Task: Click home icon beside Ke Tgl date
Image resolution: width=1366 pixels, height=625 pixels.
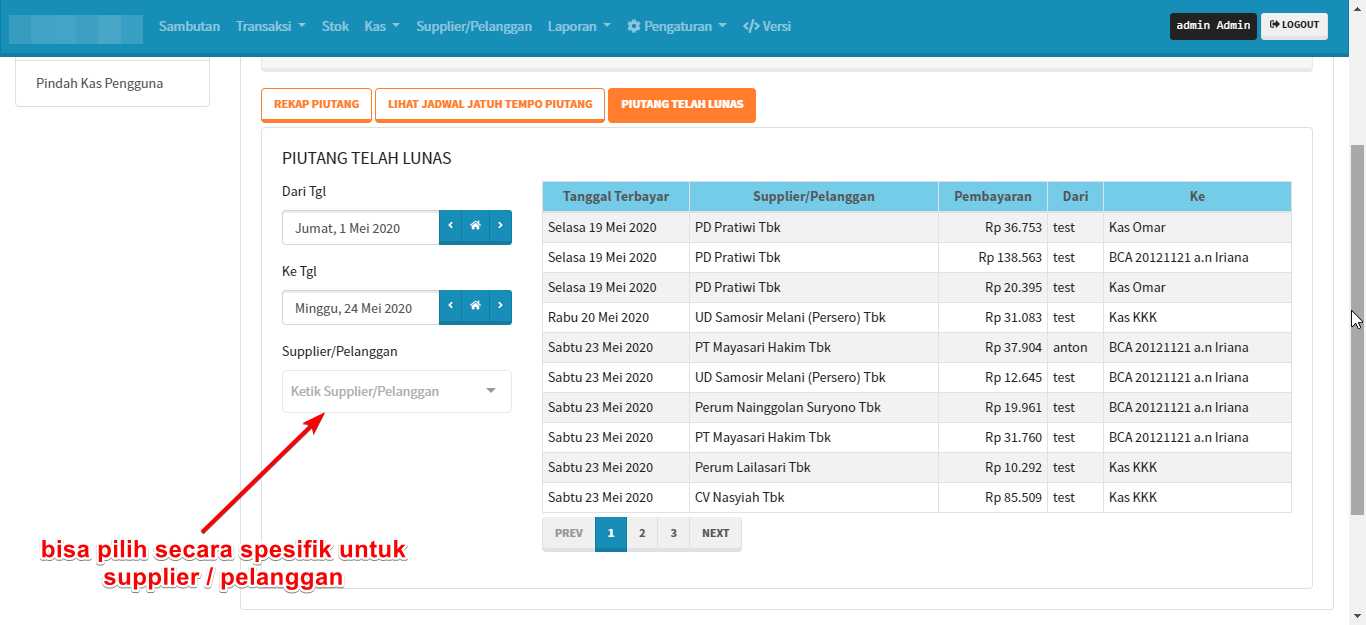Action: (x=475, y=307)
